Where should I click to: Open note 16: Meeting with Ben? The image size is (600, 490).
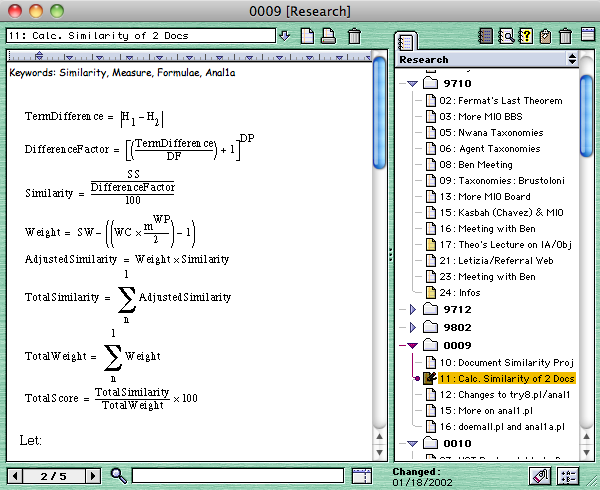point(488,229)
